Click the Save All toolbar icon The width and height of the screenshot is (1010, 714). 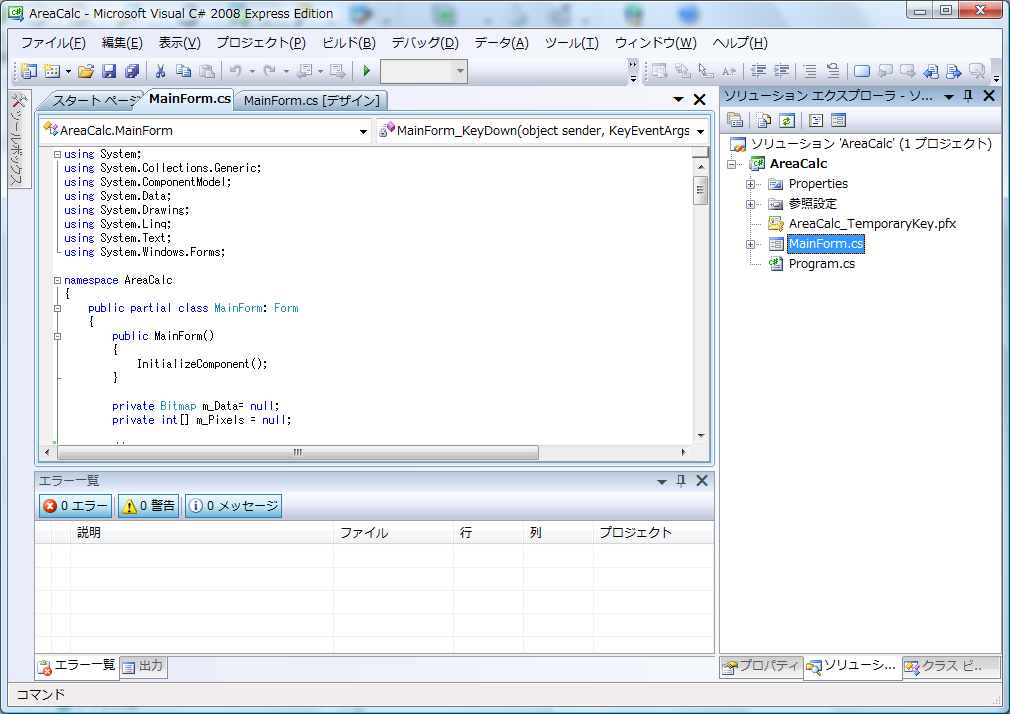(132, 71)
